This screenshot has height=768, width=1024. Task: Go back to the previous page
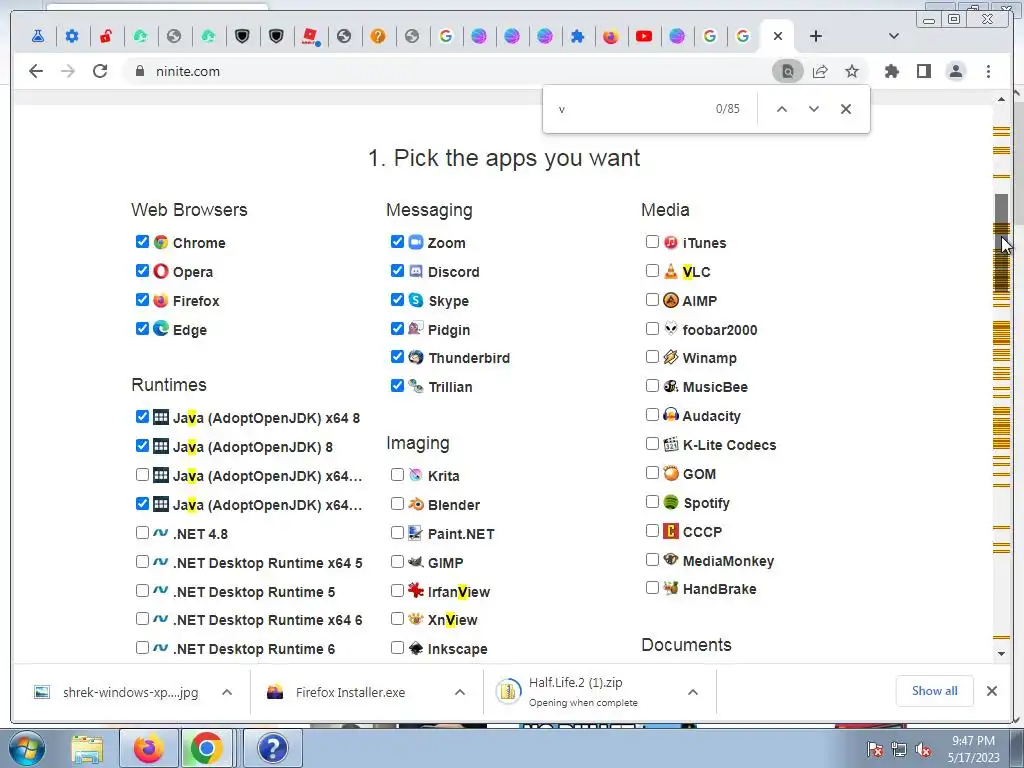(x=36, y=71)
